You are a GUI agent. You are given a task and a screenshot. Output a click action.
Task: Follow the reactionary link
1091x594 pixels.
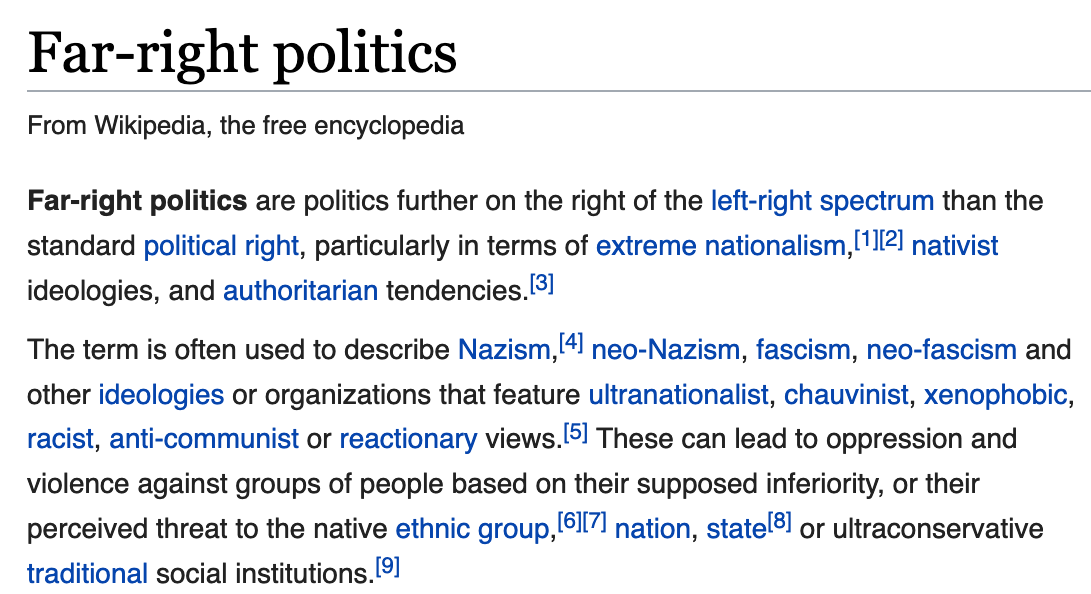(x=408, y=439)
